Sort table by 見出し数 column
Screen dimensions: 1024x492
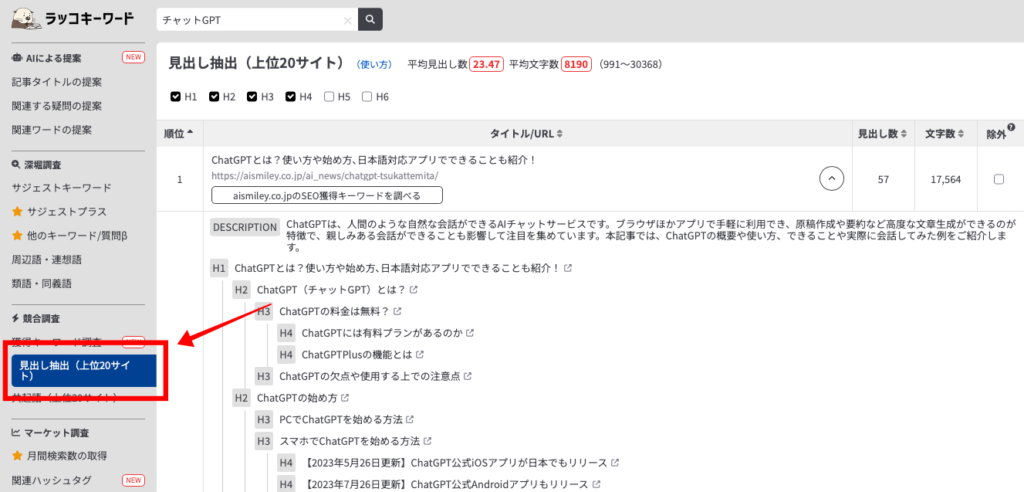[x=882, y=133]
